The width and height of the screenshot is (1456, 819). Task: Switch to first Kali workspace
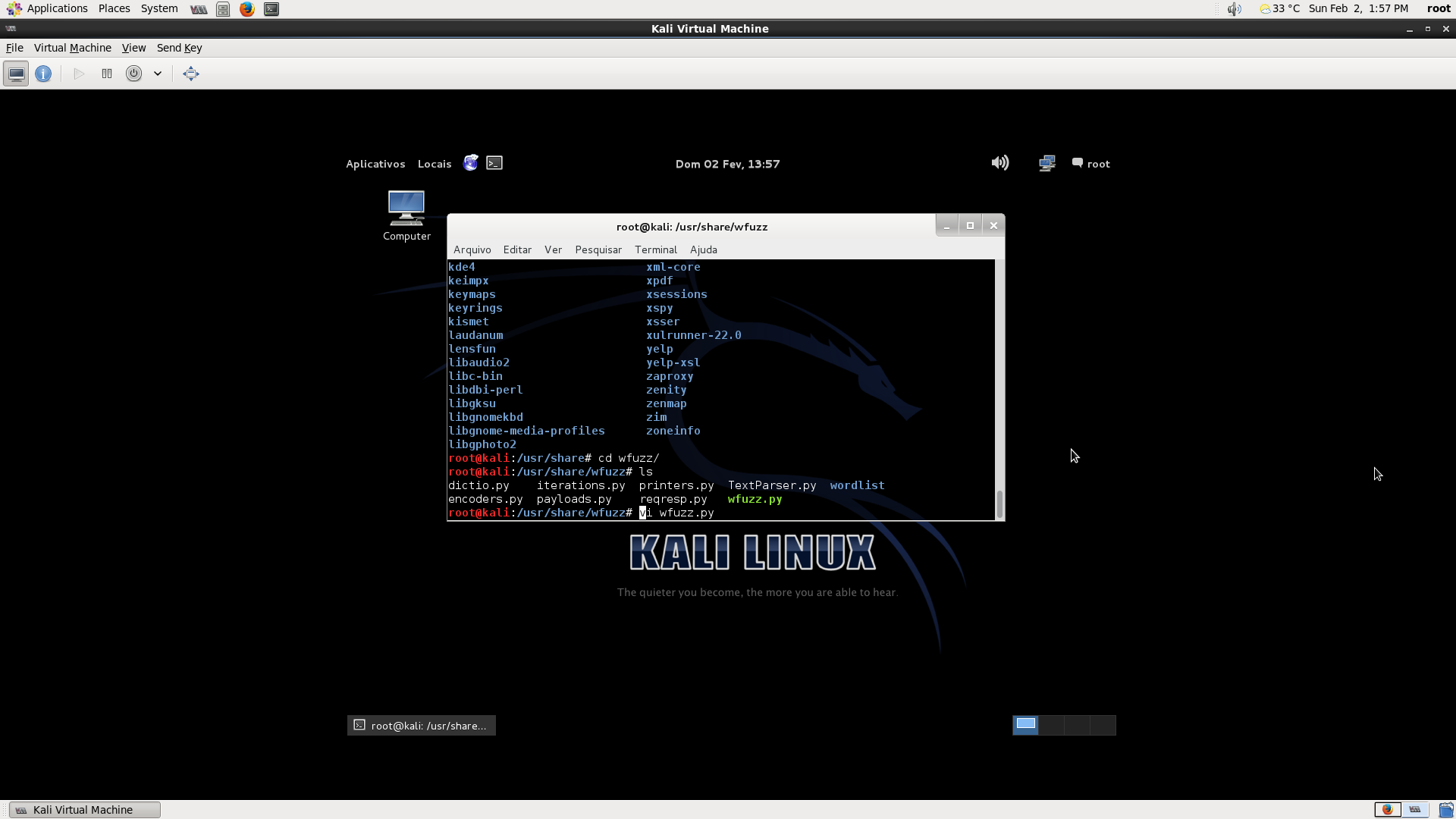1025,725
